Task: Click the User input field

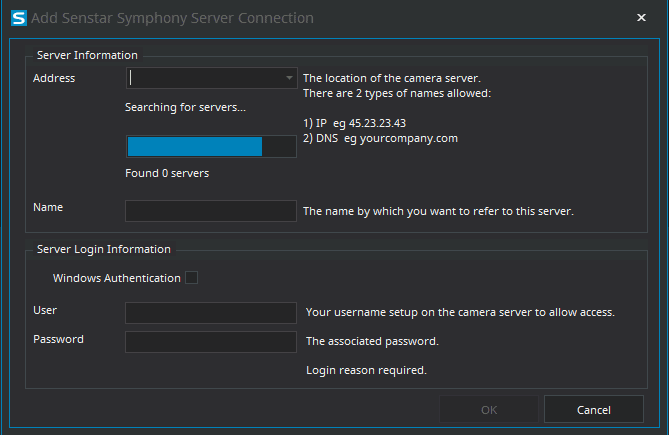Action: click(x=211, y=313)
